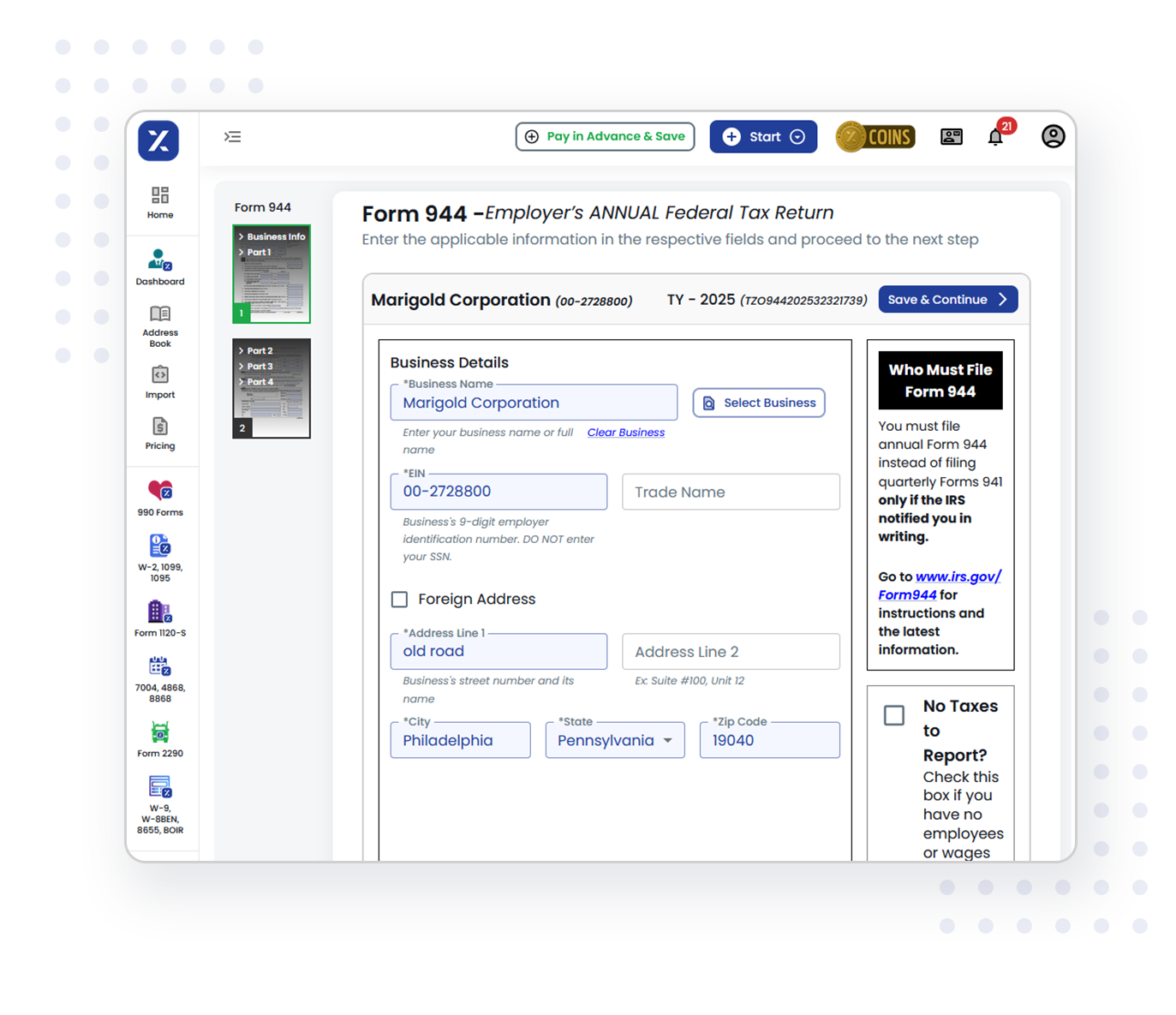Viewport: 1176px width, 1015px height.
Task: Check the Foreign Address checkbox
Action: coord(399,599)
